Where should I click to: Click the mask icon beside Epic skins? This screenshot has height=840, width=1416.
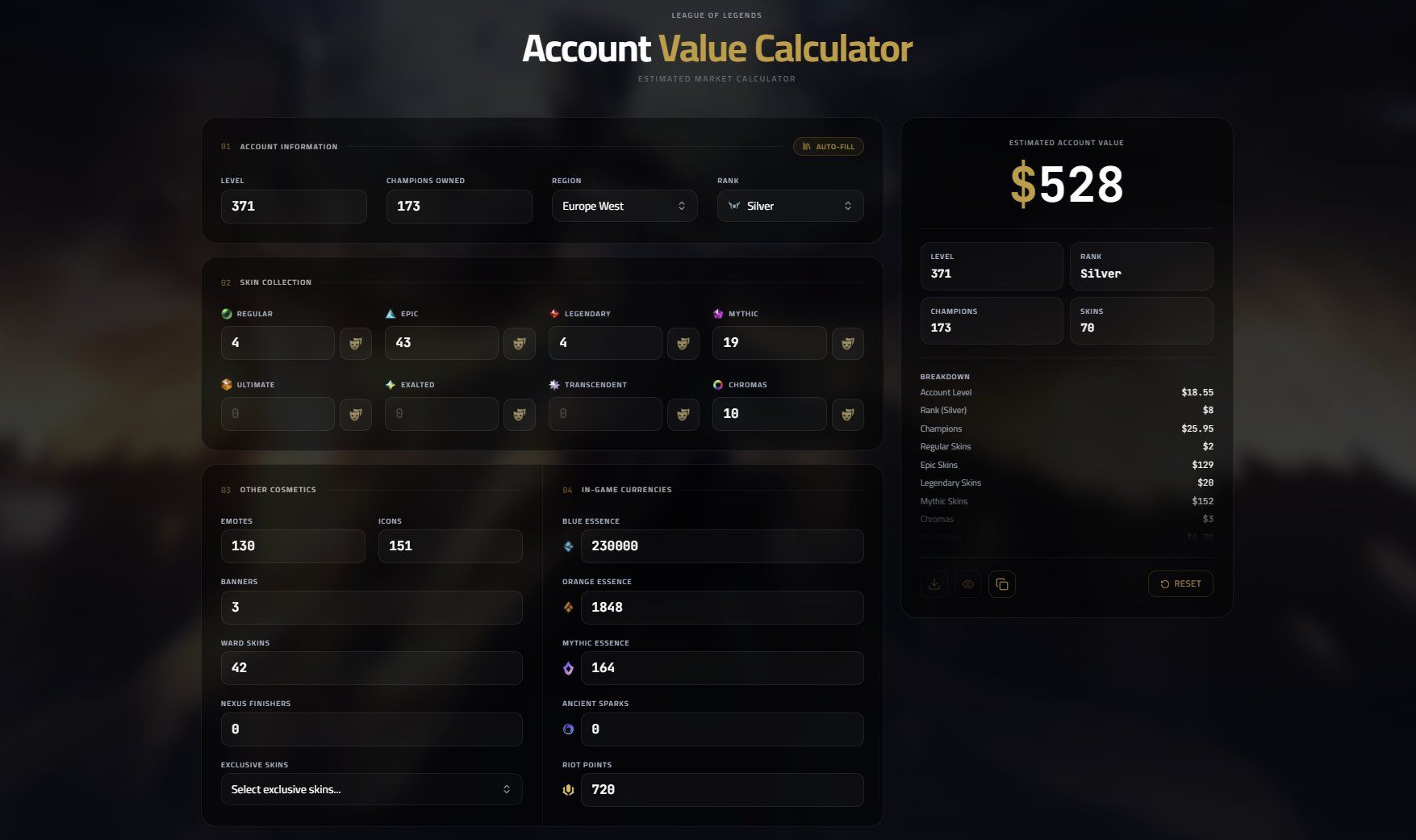point(519,343)
